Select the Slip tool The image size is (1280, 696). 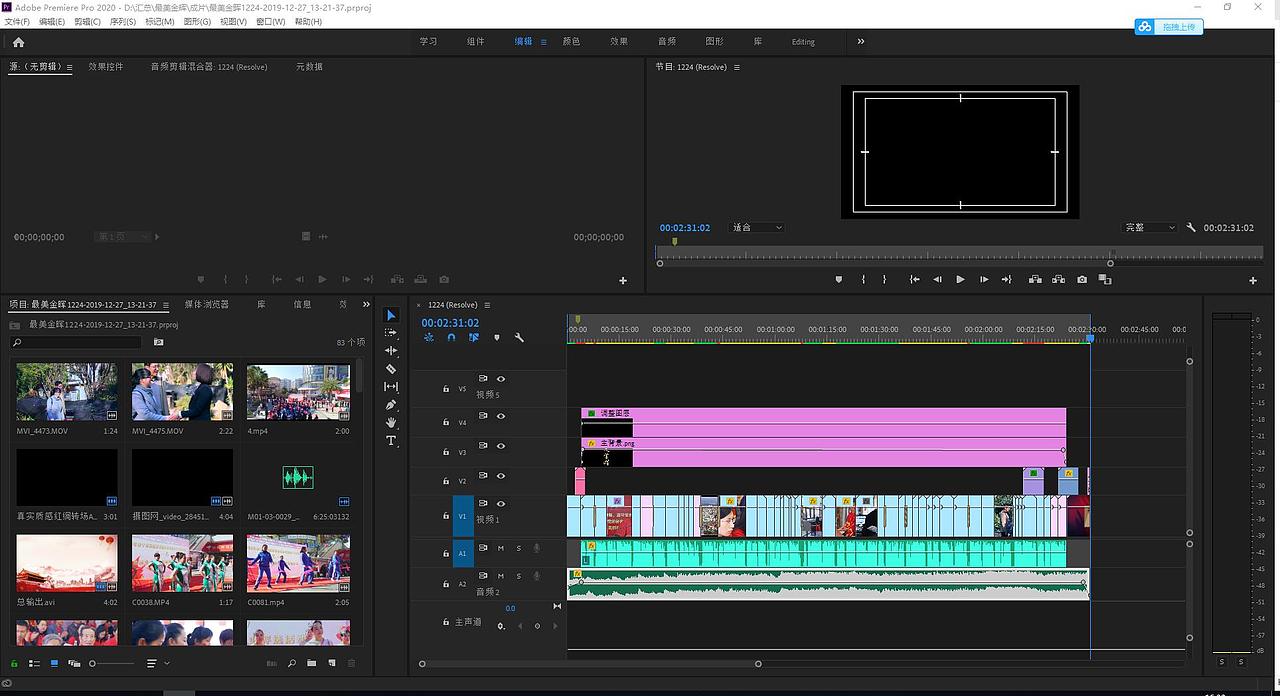click(x=391, y=387)
